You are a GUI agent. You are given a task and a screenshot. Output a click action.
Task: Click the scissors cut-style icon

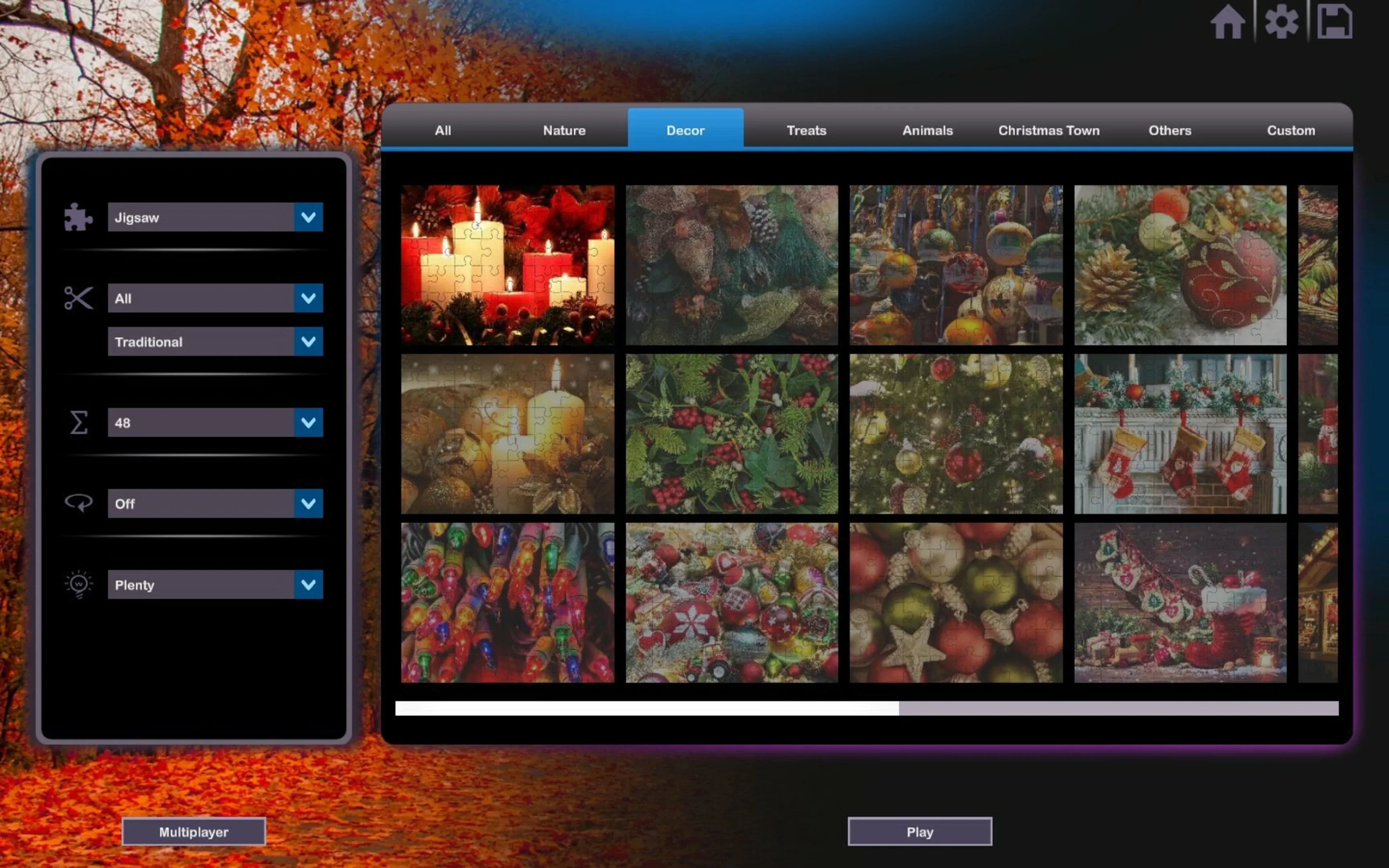pyautogui.click(x=78, y=298)
